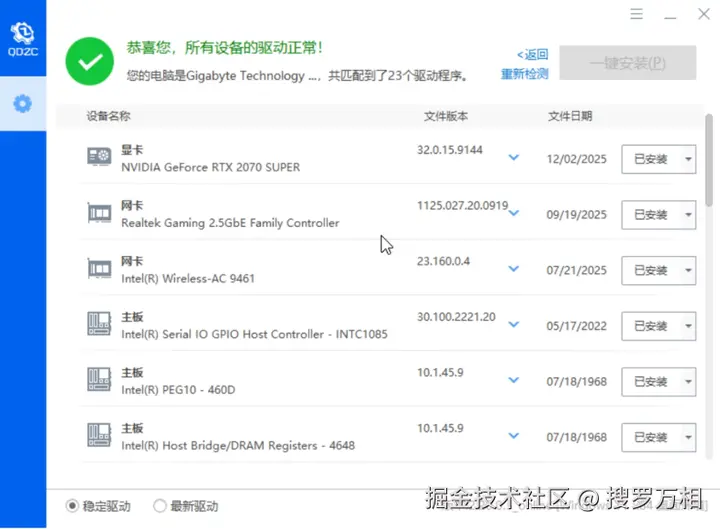Click 已安装 button for Serial IO GPIO Host Controller
720x529 pixels.
[x=651, y=326]
